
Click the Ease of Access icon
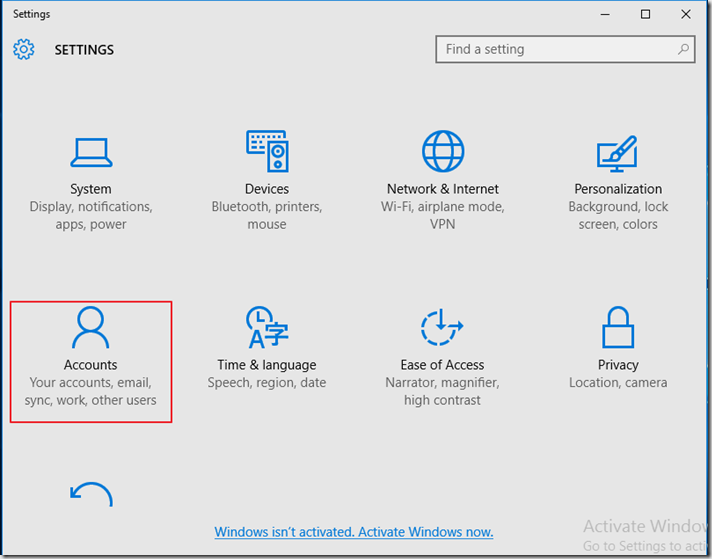coord(442,328)
